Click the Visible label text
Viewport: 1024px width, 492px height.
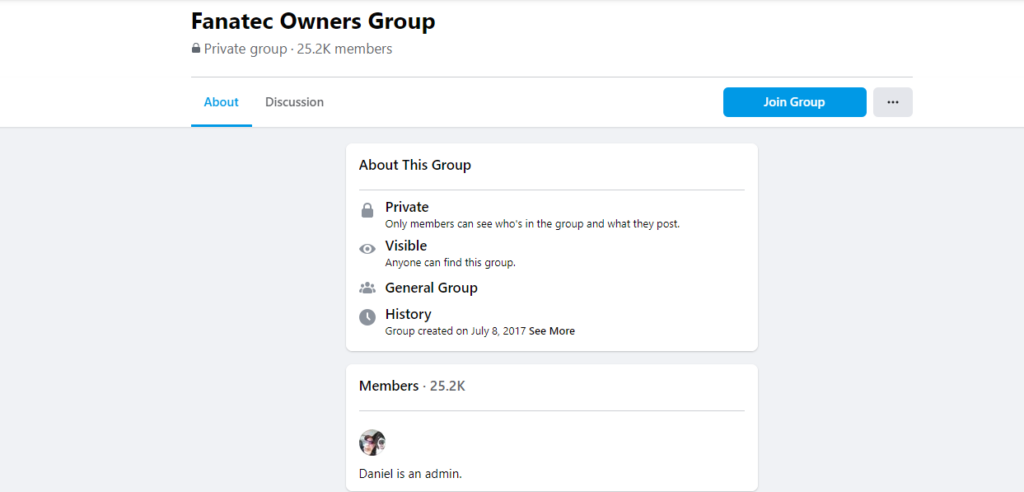tap(406, 246)
